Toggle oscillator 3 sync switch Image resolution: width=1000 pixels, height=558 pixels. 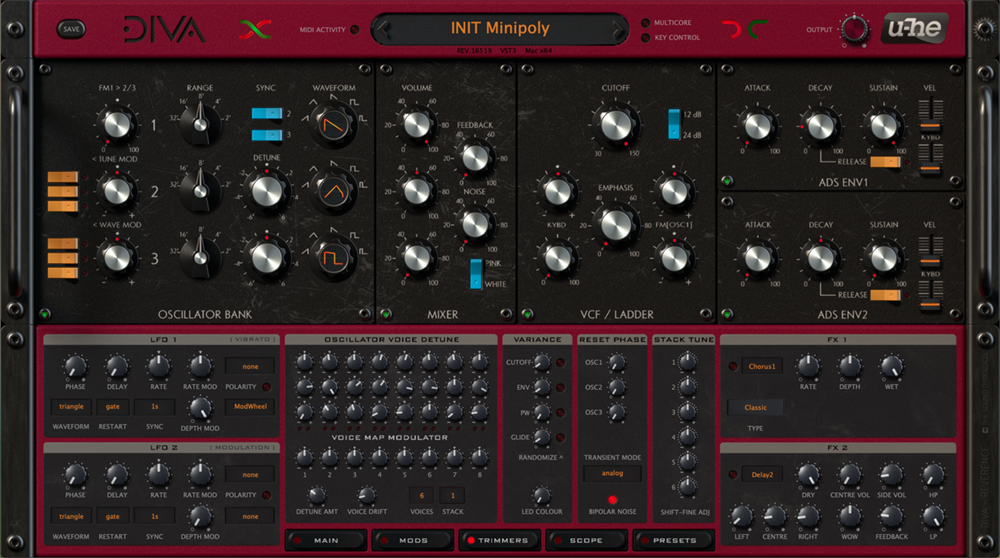tap(267, 135)
